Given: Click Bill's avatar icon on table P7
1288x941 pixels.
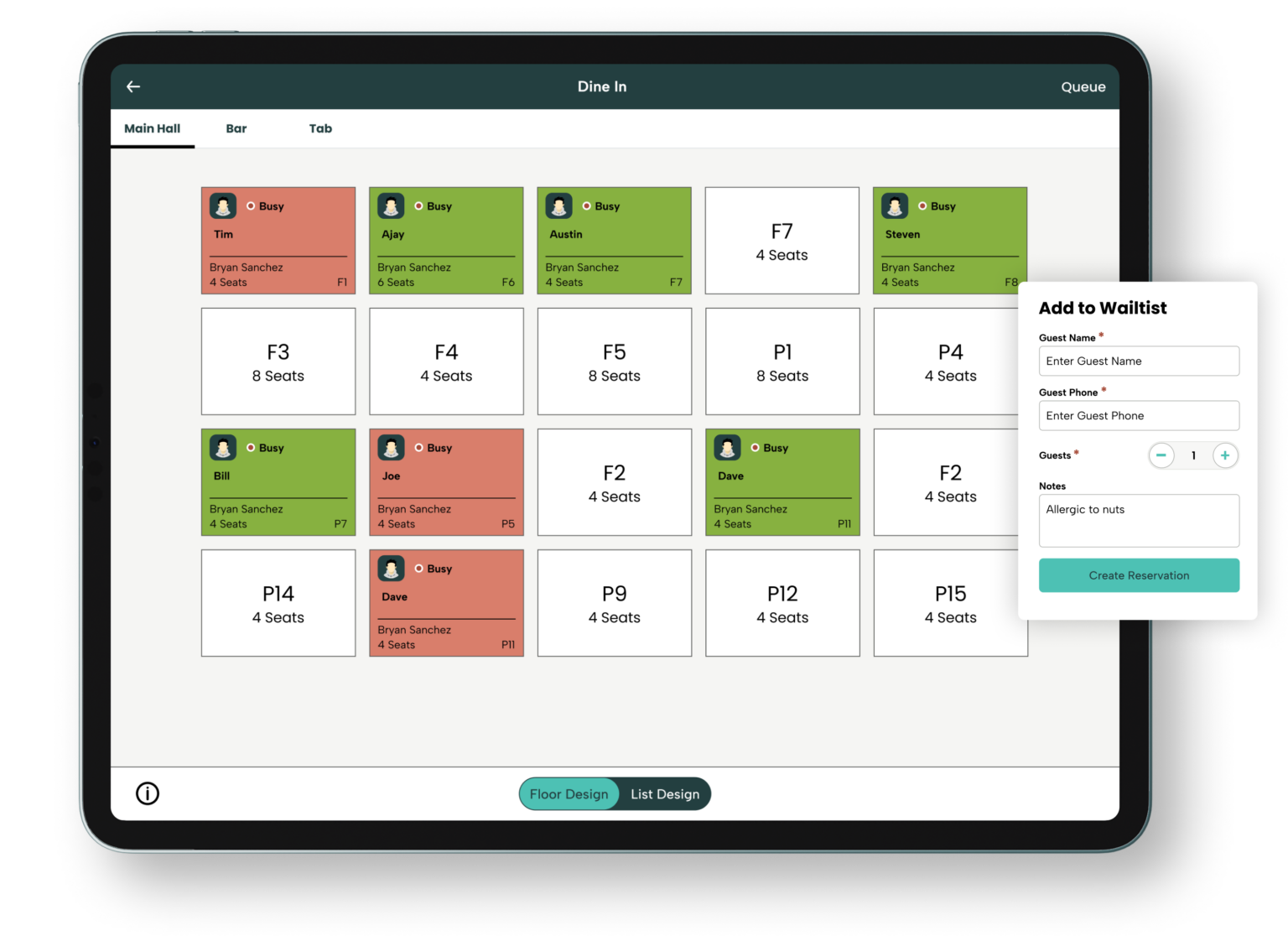Looking at the screenshot, I should [223, 448].
